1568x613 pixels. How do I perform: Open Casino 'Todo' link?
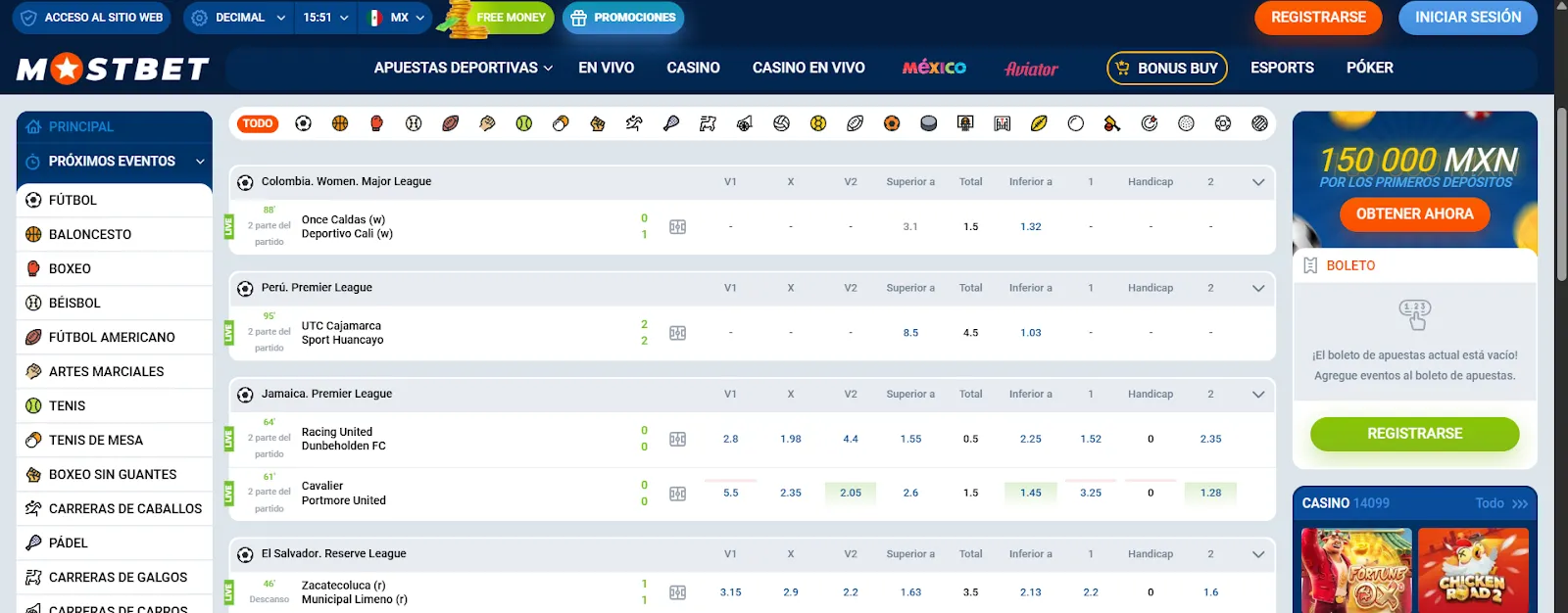tap(1501, 503)
